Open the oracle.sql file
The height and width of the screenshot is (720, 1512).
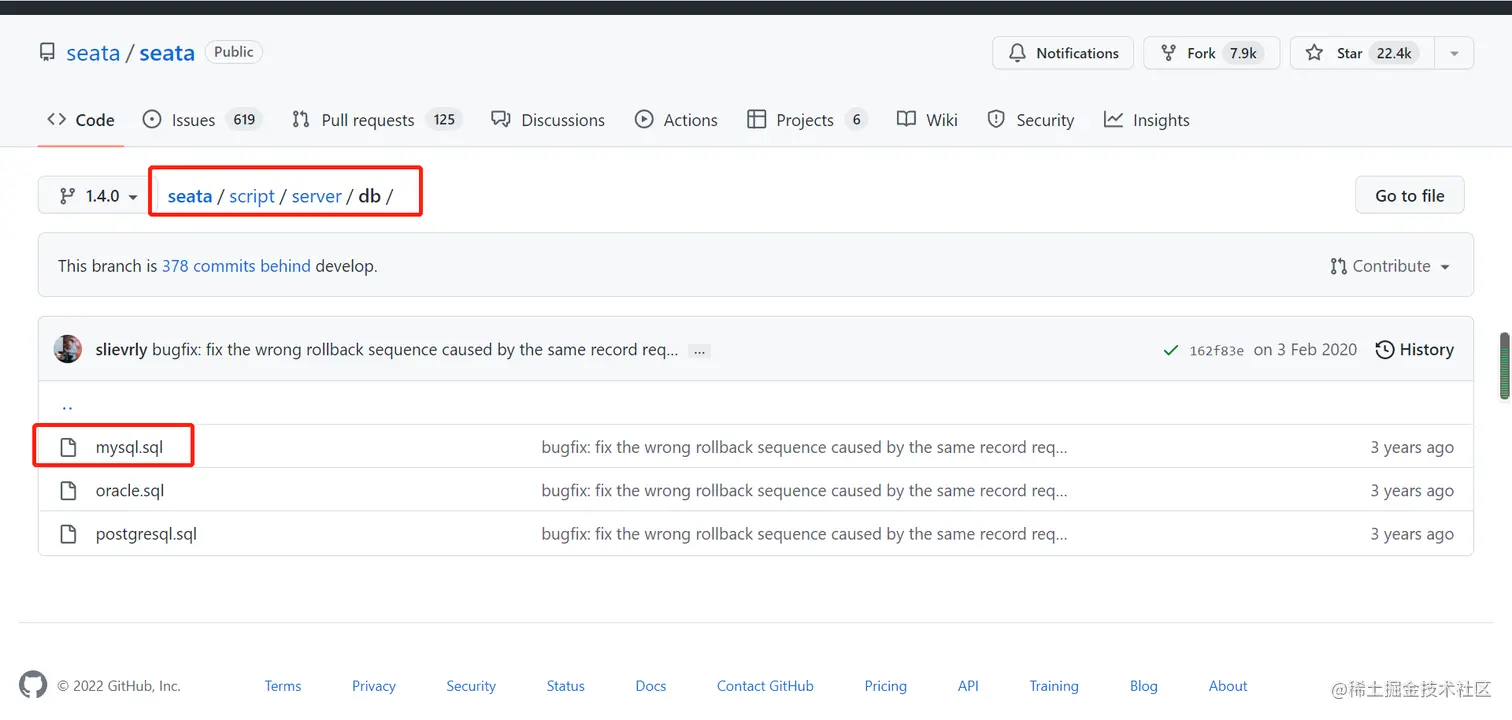point(130,490)
